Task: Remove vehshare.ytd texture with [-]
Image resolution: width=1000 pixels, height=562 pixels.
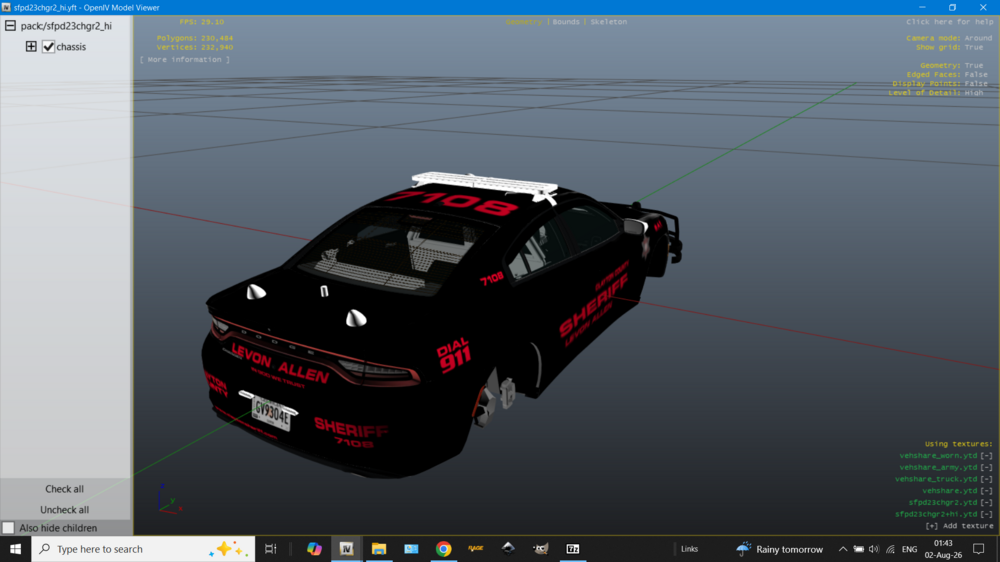Action: [987, 491]
